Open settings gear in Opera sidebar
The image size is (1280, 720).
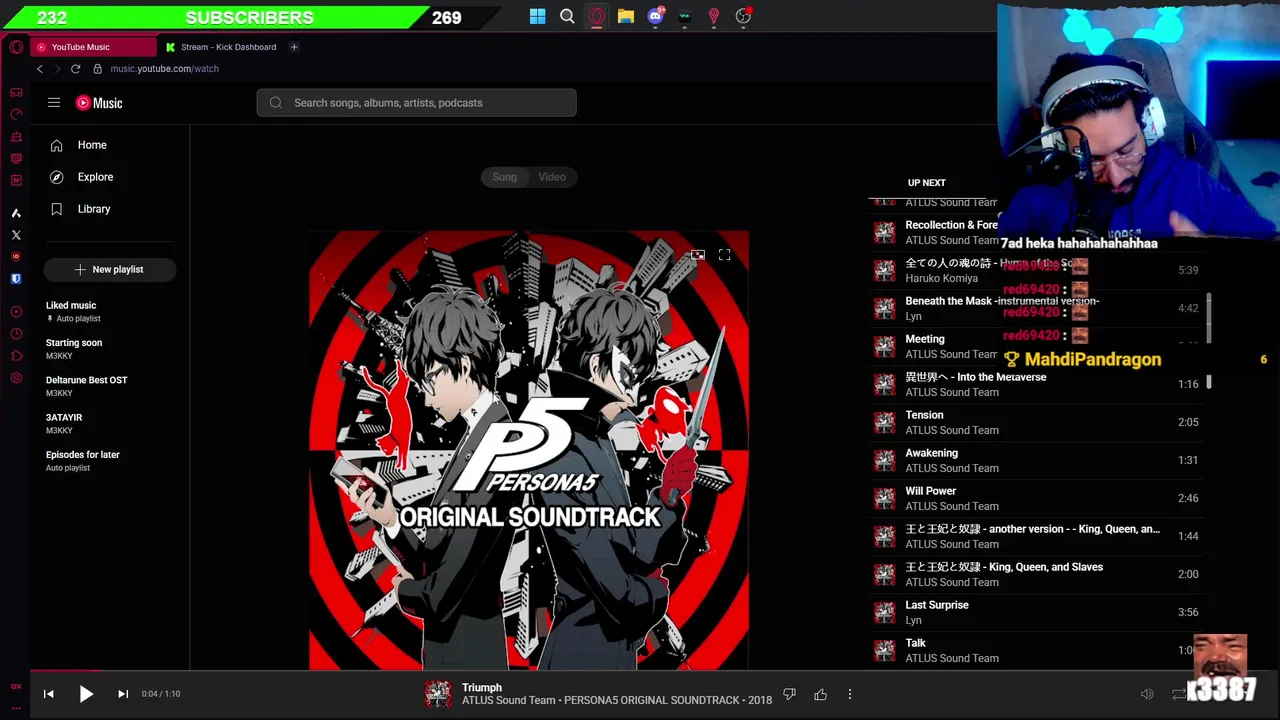[16, 378]
